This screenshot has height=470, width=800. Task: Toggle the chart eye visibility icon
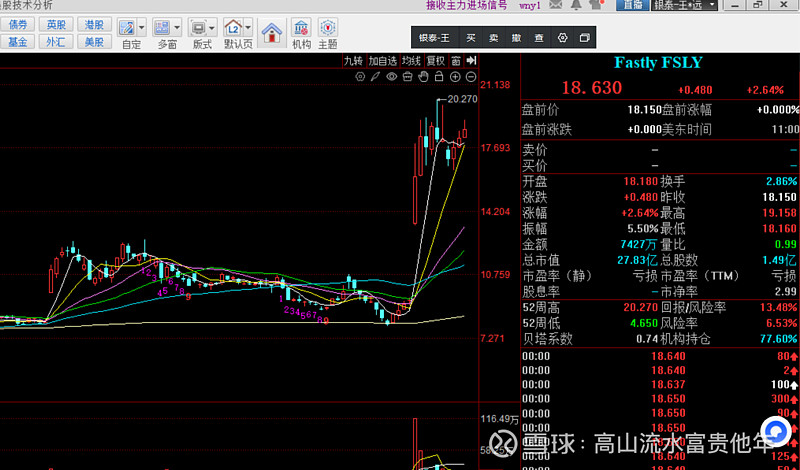[x=391, y=77]
